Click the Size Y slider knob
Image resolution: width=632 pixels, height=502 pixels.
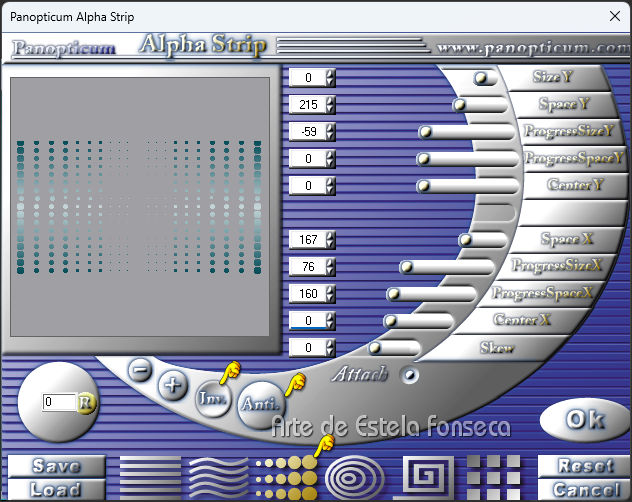click(481, 78)
